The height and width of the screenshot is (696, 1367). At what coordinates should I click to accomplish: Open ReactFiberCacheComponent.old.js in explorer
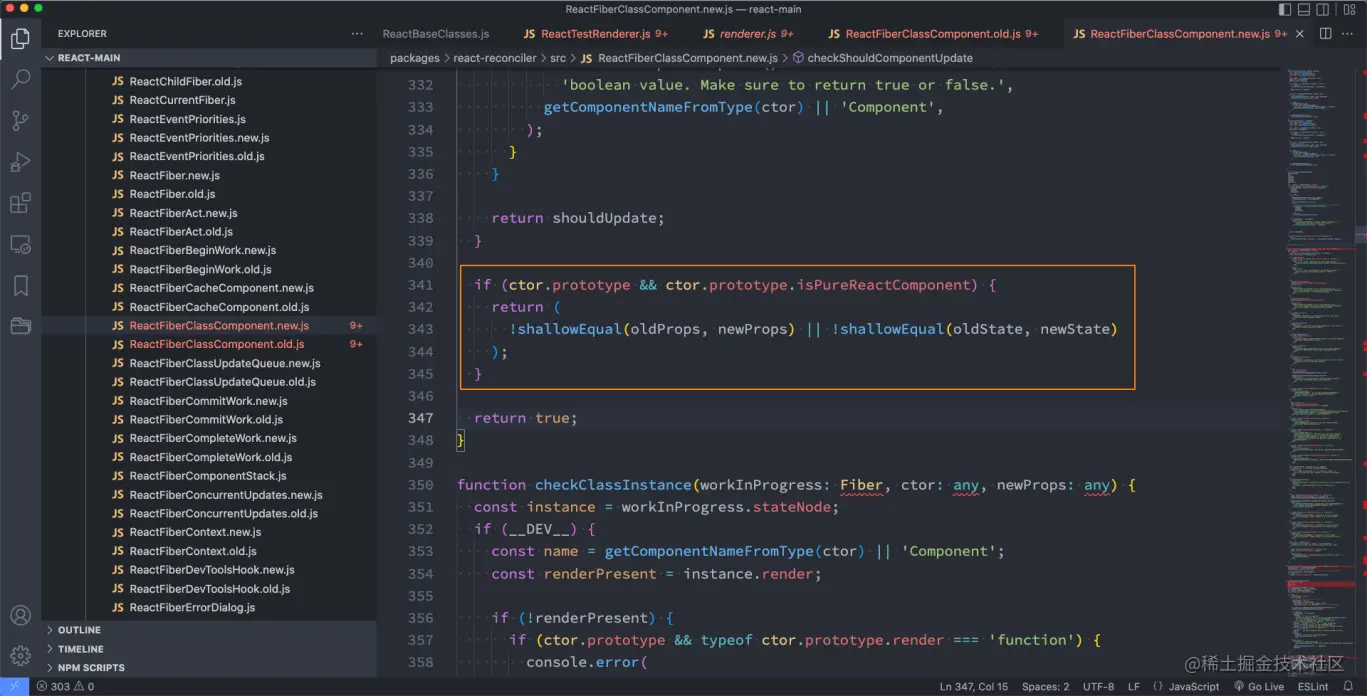point(210,307)
